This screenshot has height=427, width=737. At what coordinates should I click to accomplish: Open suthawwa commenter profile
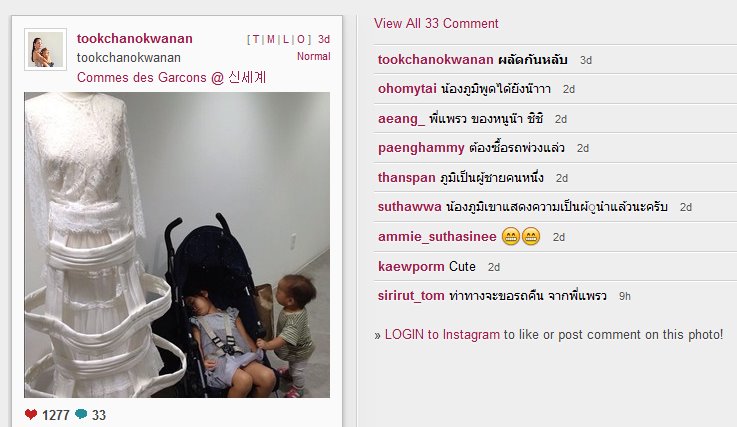coord(409,207)
